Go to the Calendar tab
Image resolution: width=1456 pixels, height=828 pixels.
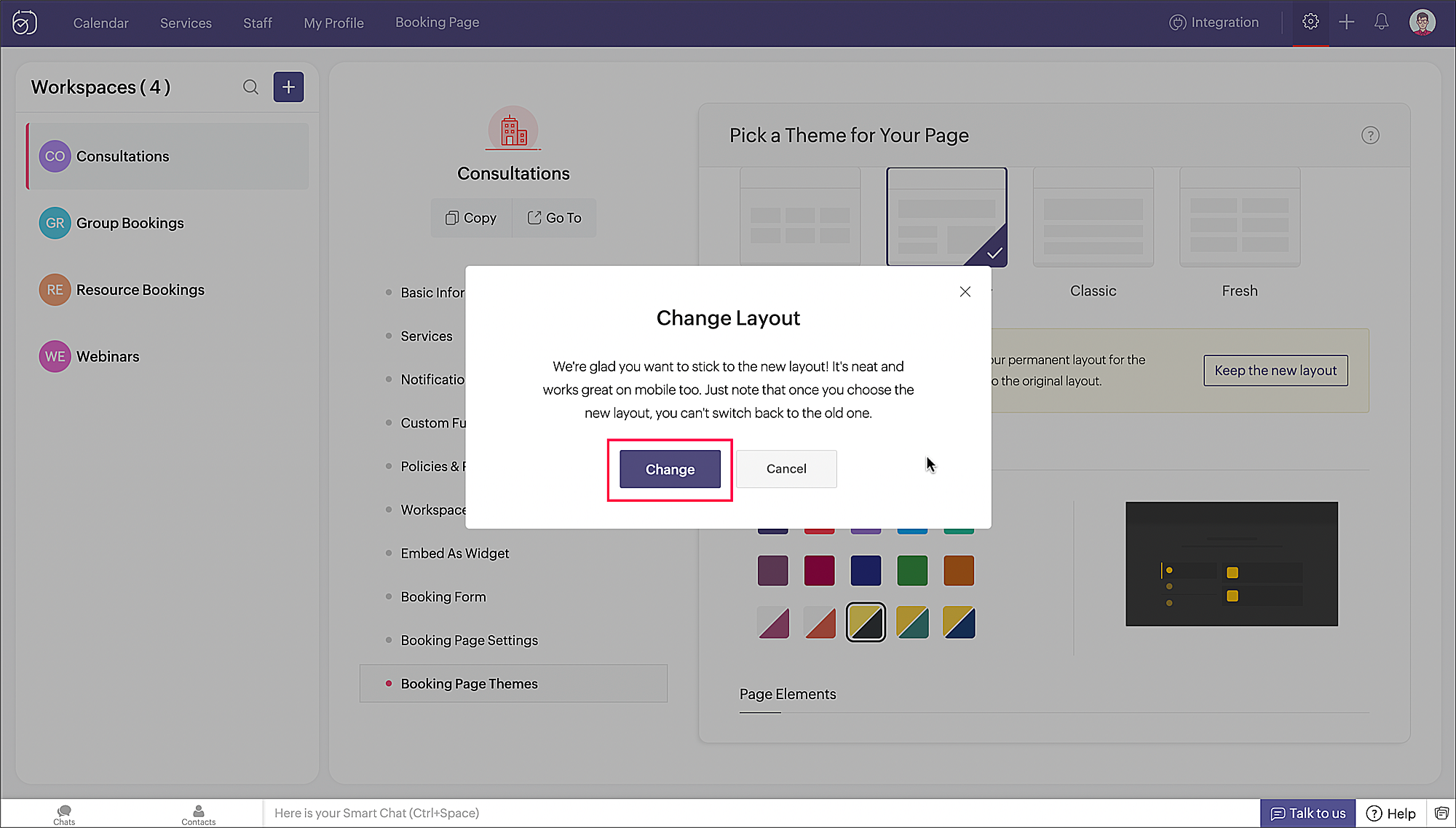coord(100,23)
